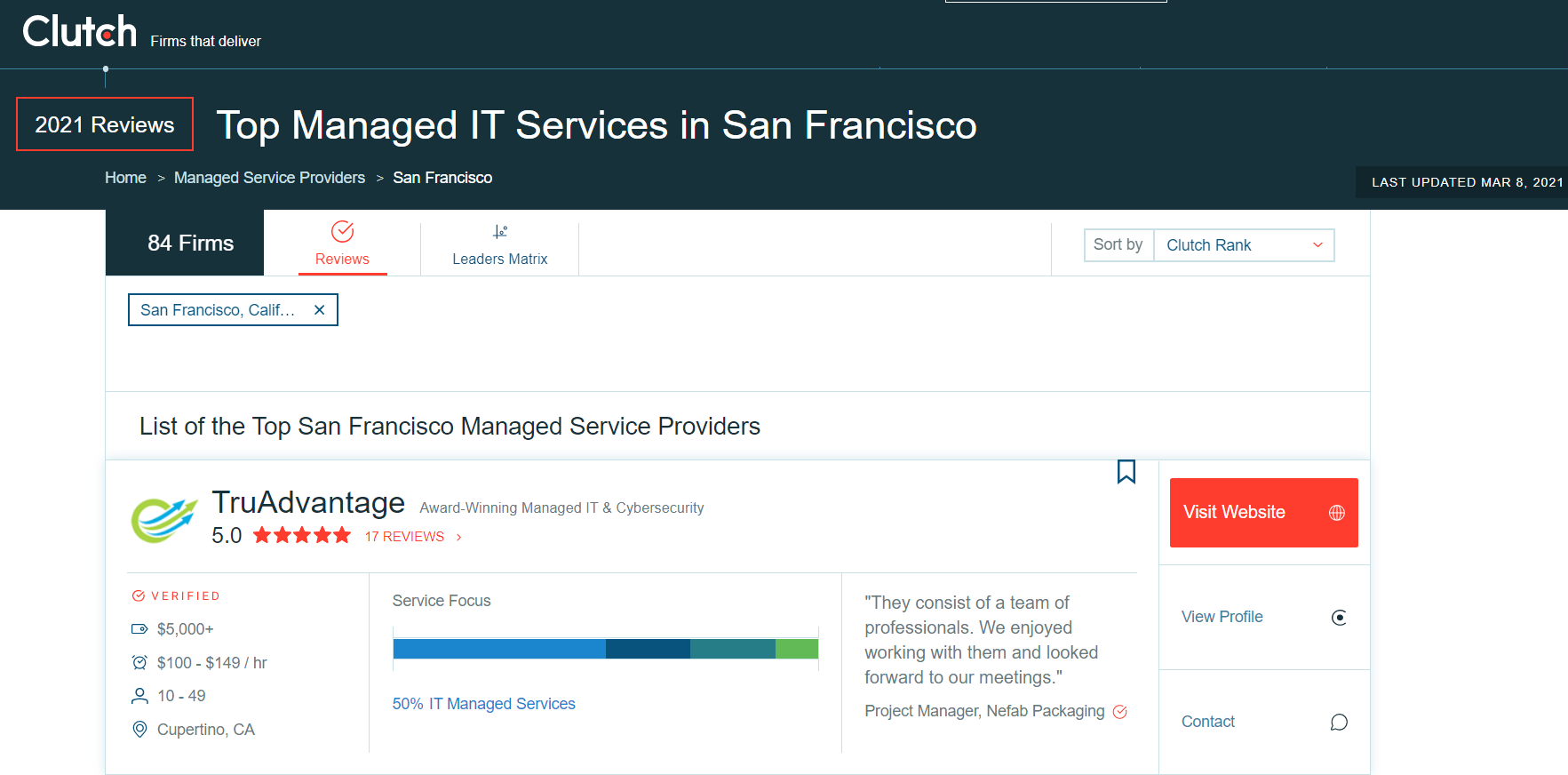Expand the 17 Reviews arrow
The width and height of the screenshot is (1568, 775).
(458, 537)
